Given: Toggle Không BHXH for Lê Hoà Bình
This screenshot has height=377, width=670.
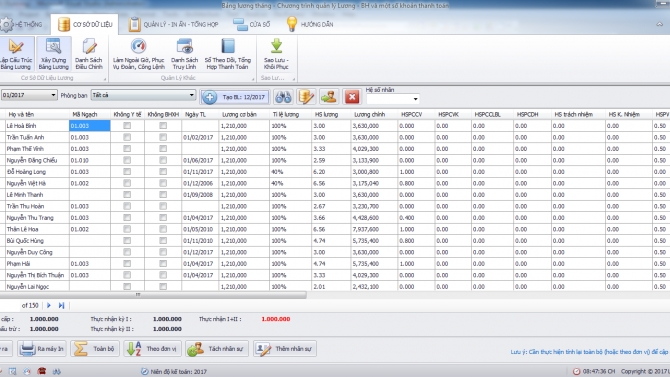Looking at the screenshot, I should pyautogui.click(x=163, y=126).
